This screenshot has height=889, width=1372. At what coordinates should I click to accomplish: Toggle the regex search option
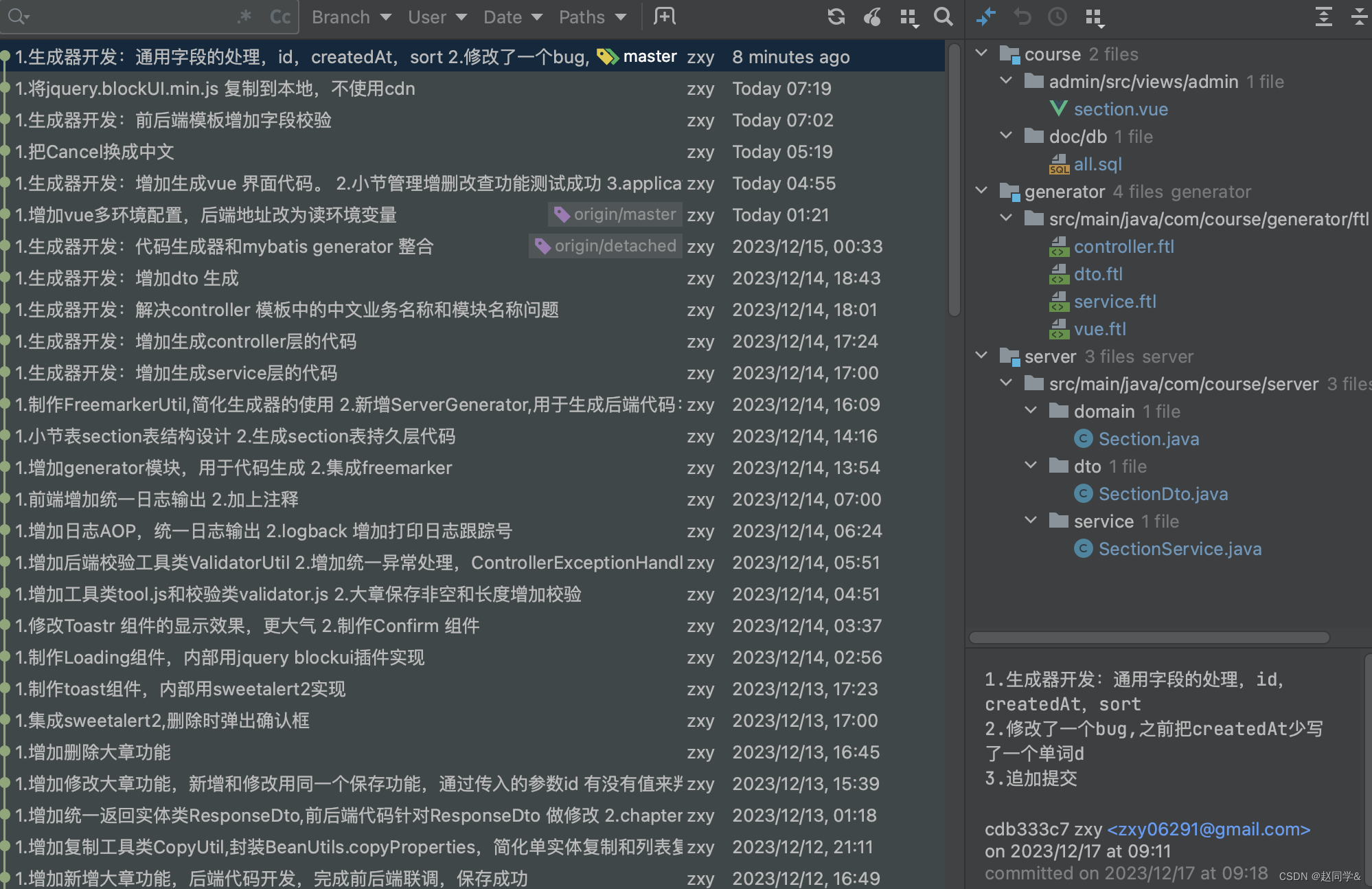[x=244, y=16]
